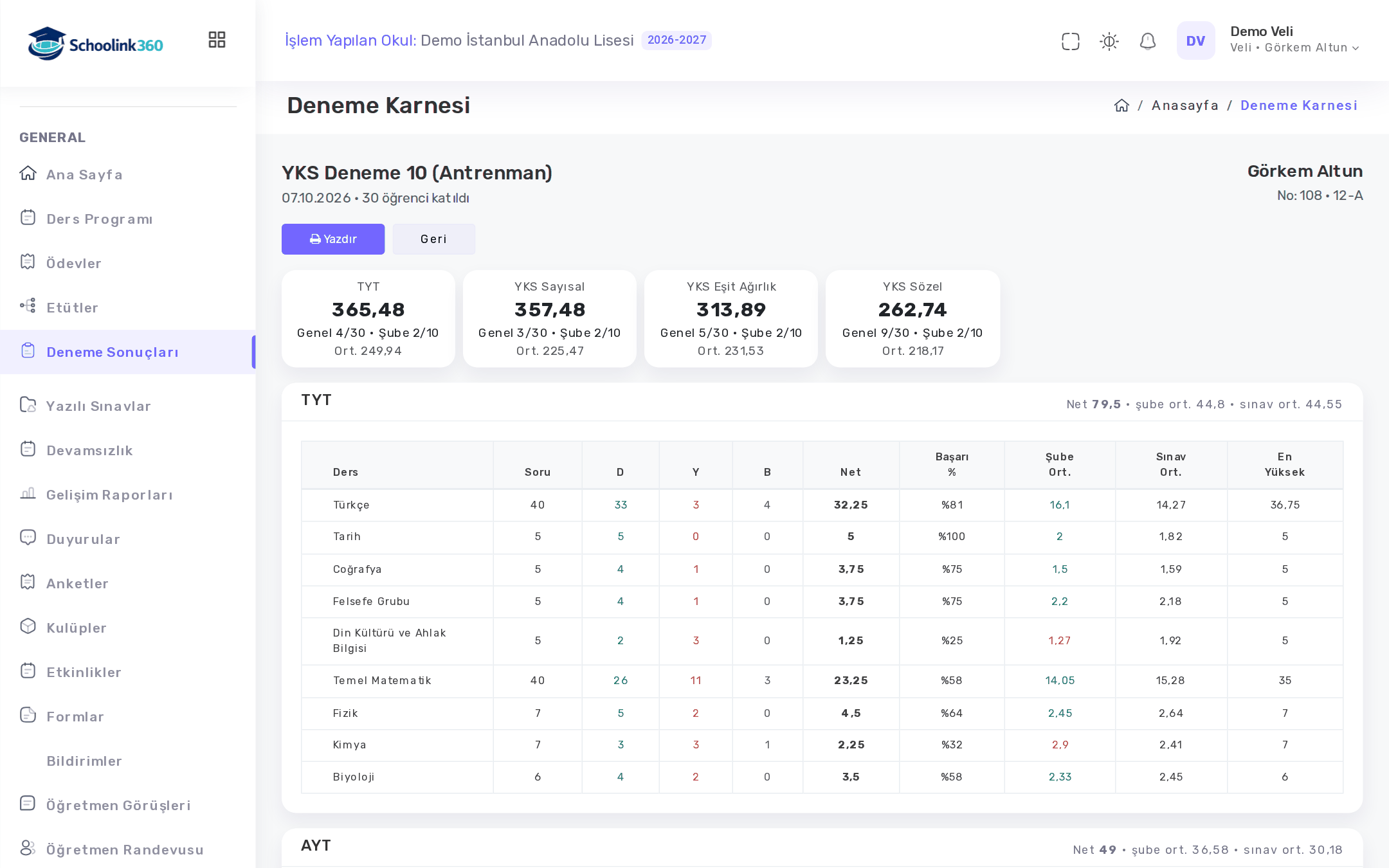Click the Kulüpler cube icon
1389x868 pixels.
tap(28, 626)
